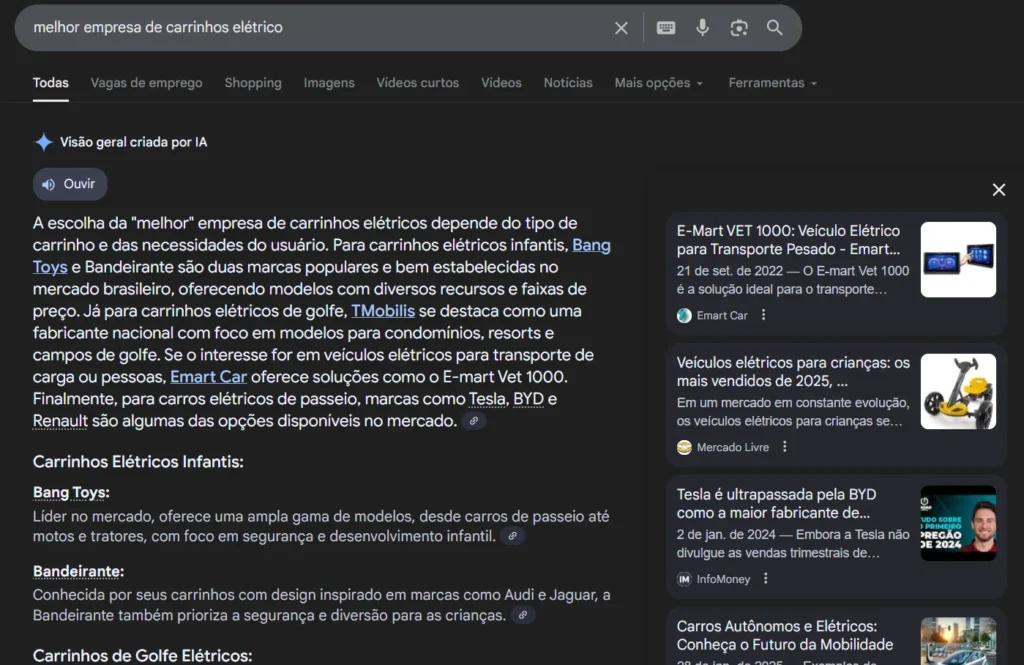Open the three-dot menu beside Mercado Livre
The width and height of the screenshot is (1024, 665).
[783, 448]
